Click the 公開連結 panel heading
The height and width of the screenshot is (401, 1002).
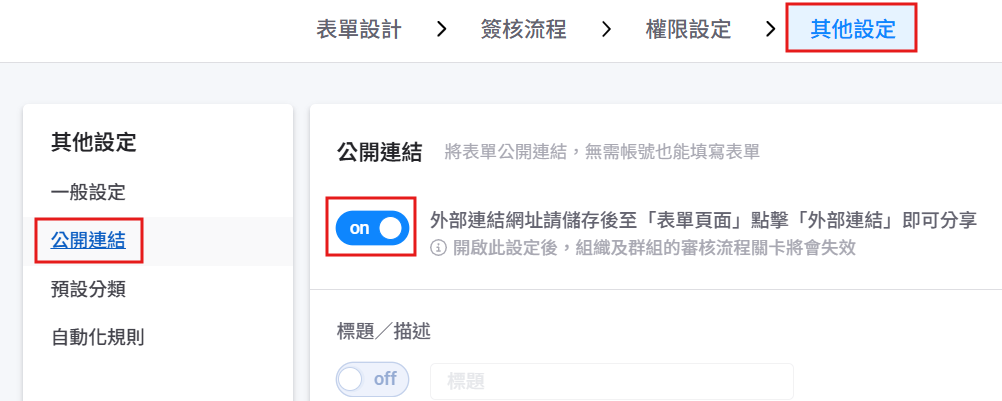(379, 152)
